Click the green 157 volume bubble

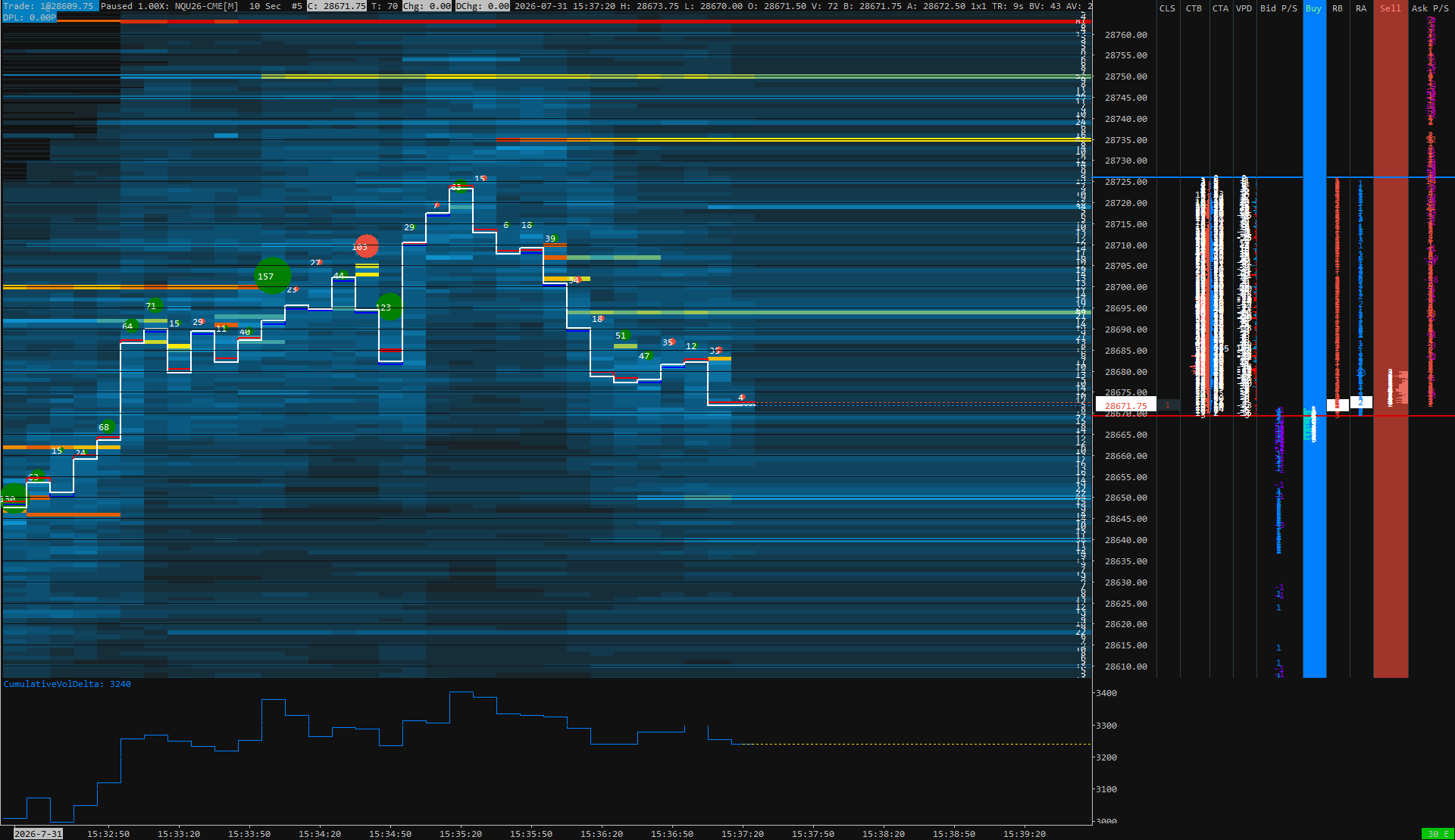(x=273, y=276)
